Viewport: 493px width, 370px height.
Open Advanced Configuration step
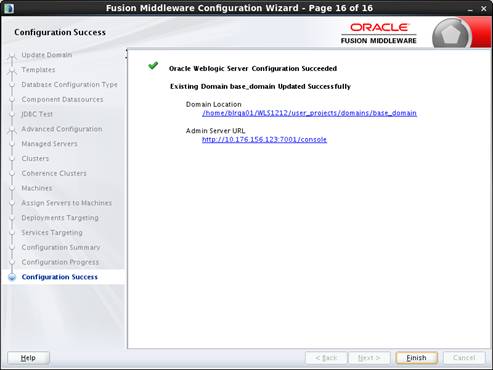62,129
